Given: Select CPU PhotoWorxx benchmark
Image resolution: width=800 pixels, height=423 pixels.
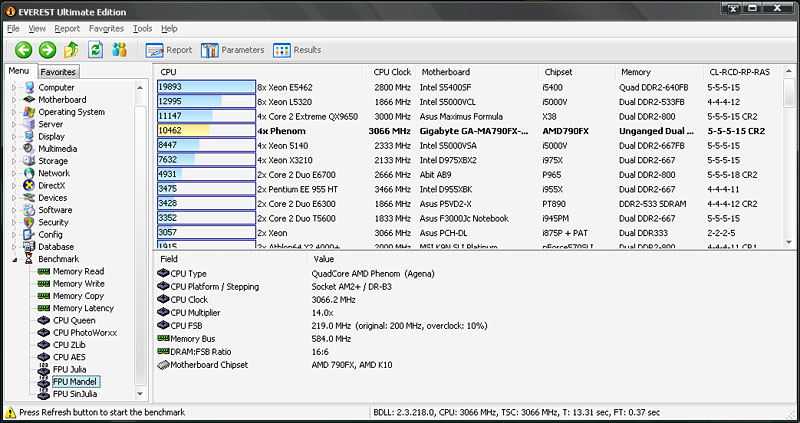Looking at the screenshot, I should (85, 332).
